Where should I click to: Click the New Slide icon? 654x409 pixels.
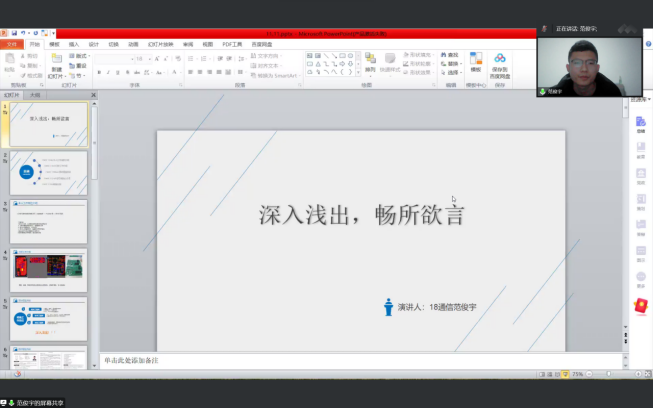(x=56, y=64)
